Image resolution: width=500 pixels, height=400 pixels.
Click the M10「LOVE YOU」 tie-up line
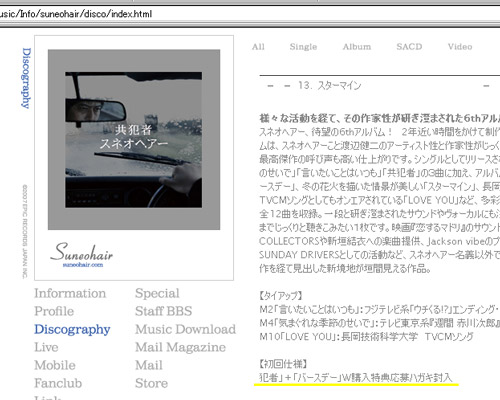[366, 337]
